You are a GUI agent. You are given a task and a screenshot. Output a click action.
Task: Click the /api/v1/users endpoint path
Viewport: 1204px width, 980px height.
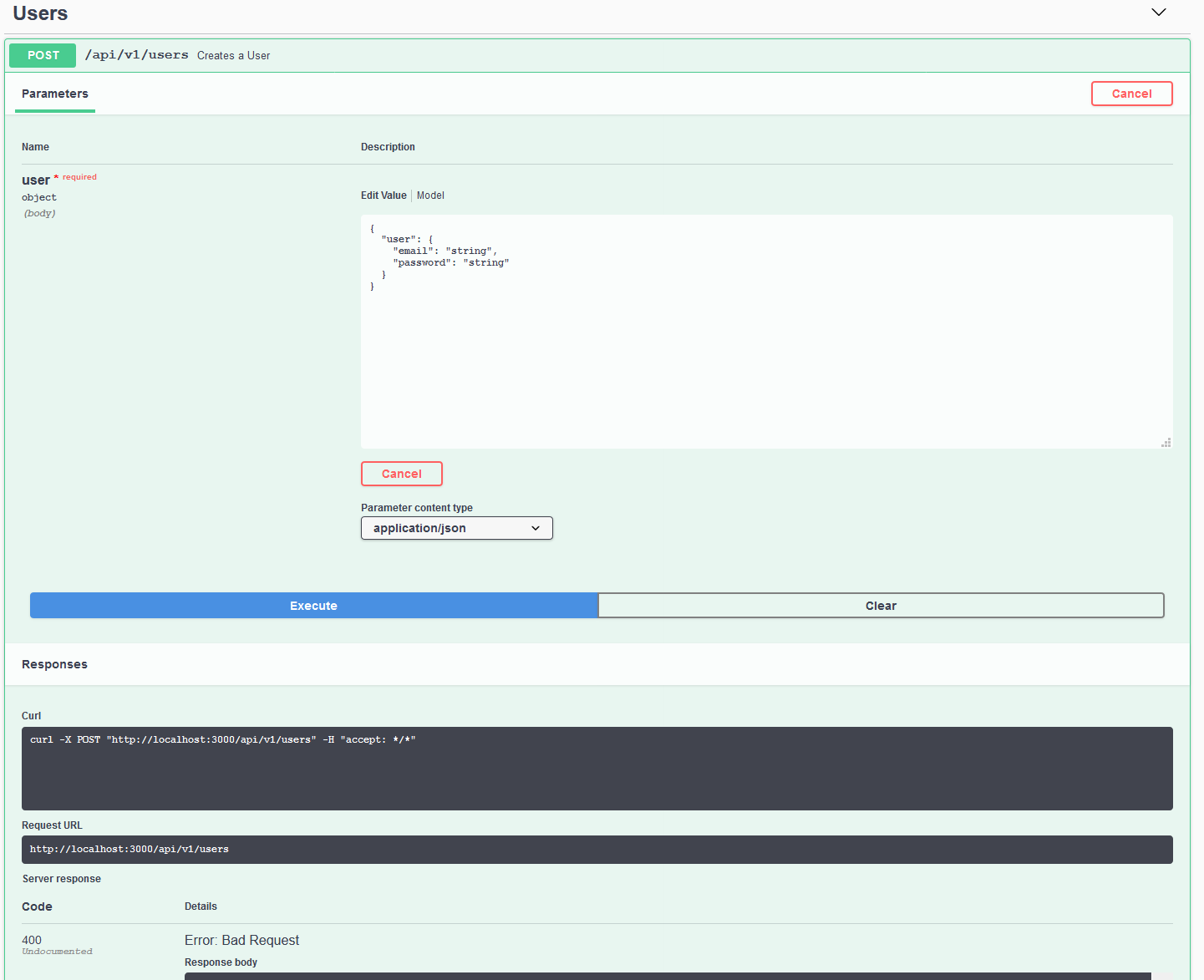pos(136,54)
